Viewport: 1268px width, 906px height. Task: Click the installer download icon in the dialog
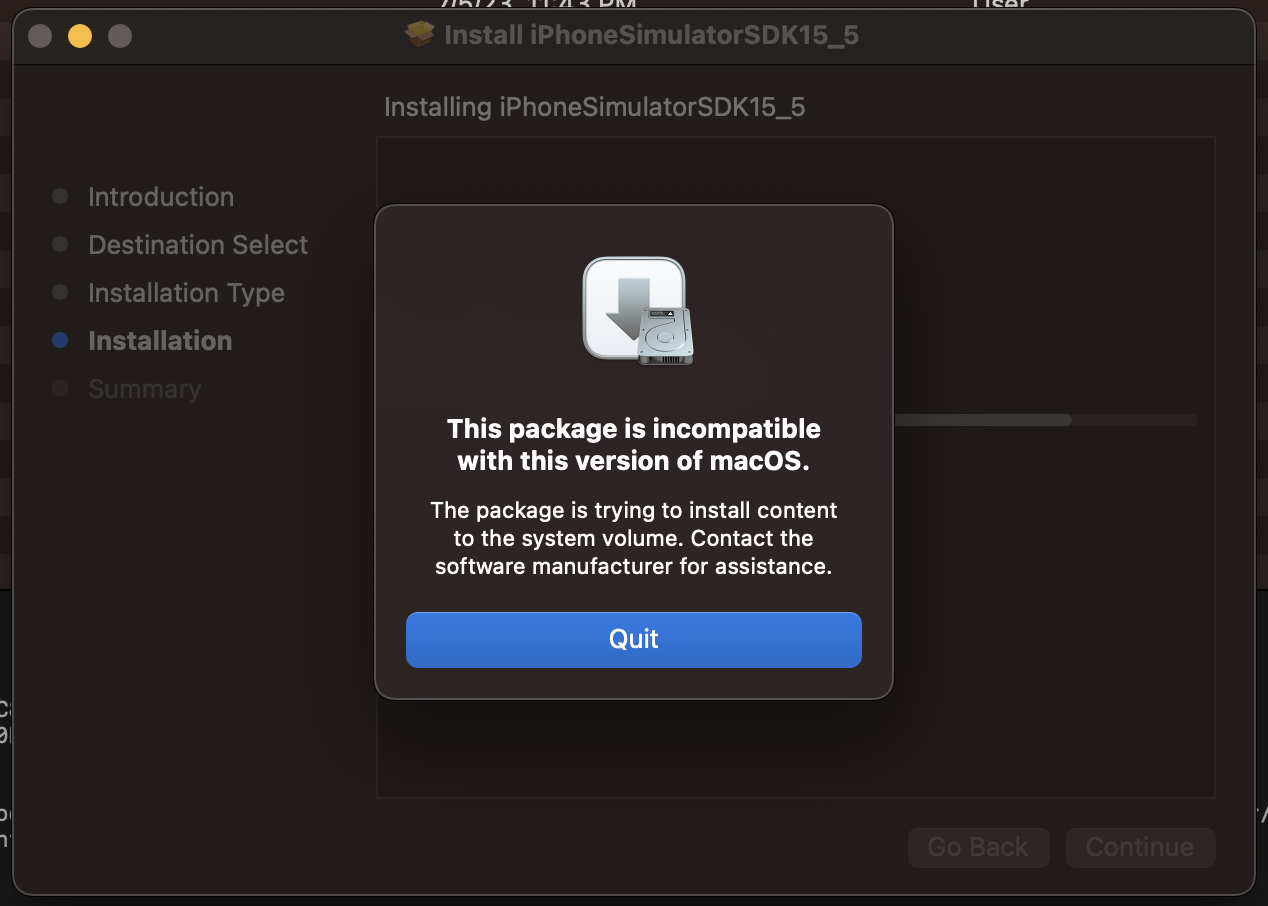(634, 310)
